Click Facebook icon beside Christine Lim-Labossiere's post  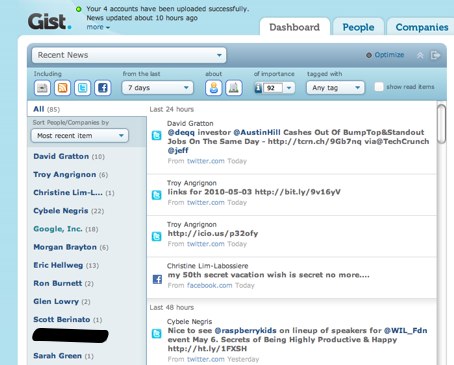(x=157, y=279)
